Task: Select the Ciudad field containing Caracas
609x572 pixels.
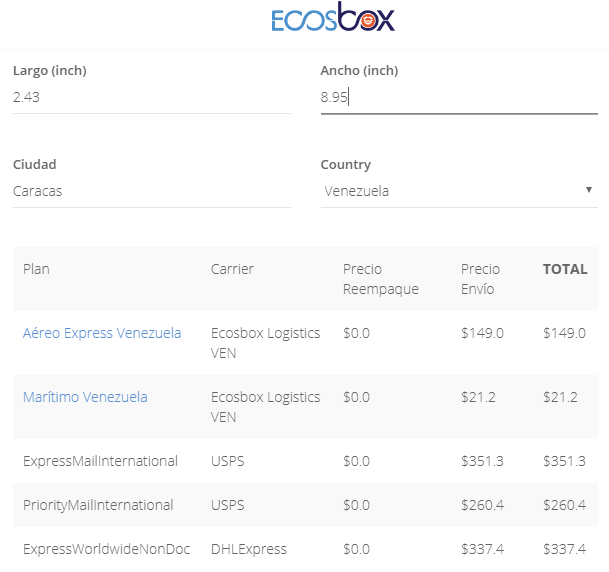Action: tap(151, 191)
